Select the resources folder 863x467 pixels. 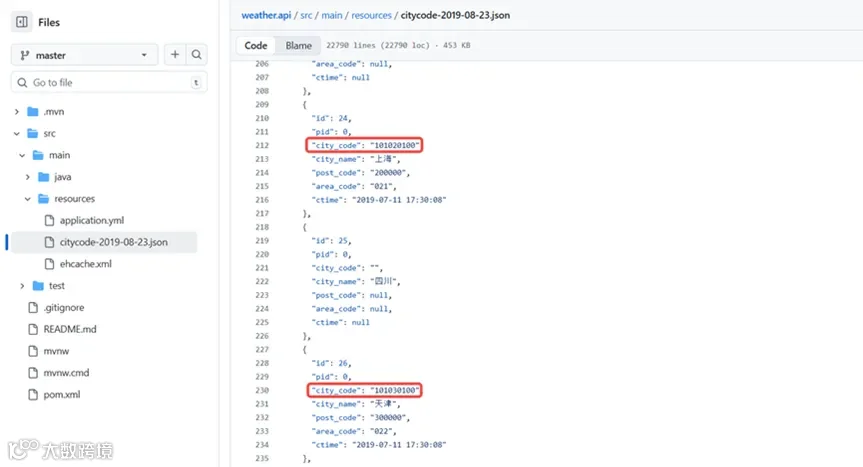pyautogui.click(x=74, y=199)
